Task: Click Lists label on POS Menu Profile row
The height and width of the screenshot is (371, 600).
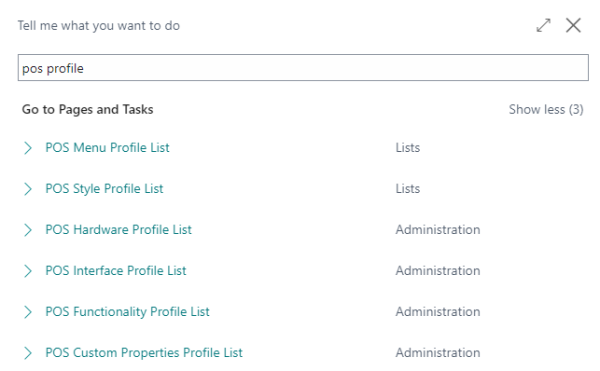Action: click(x=408, y=148)
